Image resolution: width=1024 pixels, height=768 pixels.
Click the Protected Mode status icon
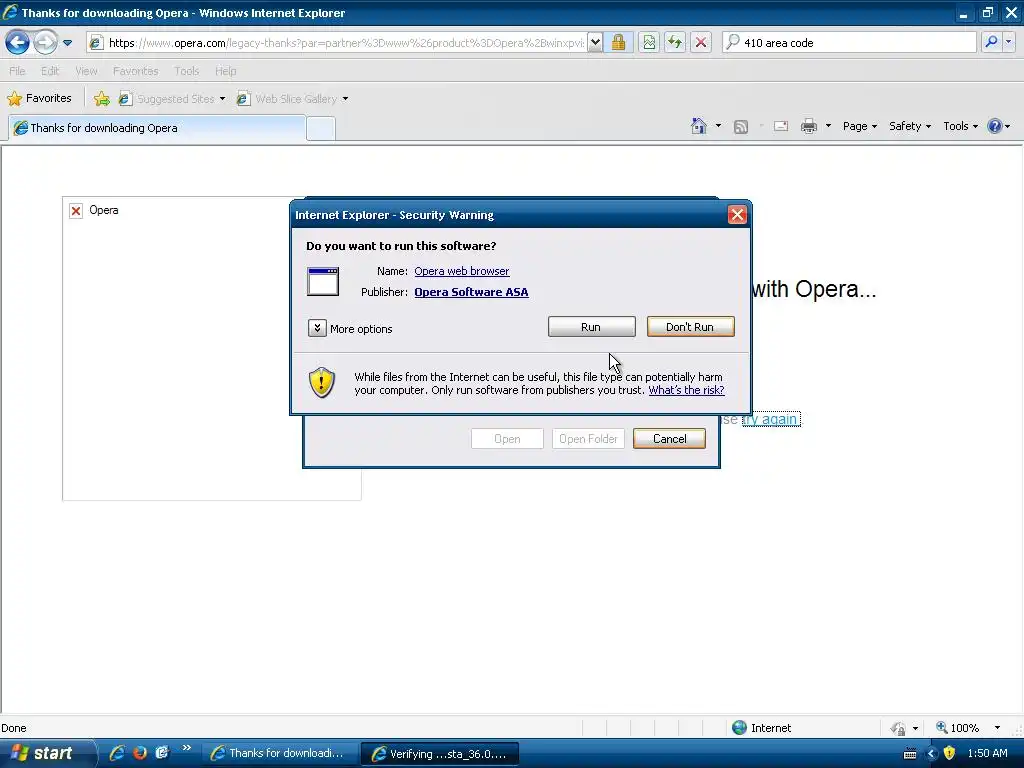coord(899,728)
